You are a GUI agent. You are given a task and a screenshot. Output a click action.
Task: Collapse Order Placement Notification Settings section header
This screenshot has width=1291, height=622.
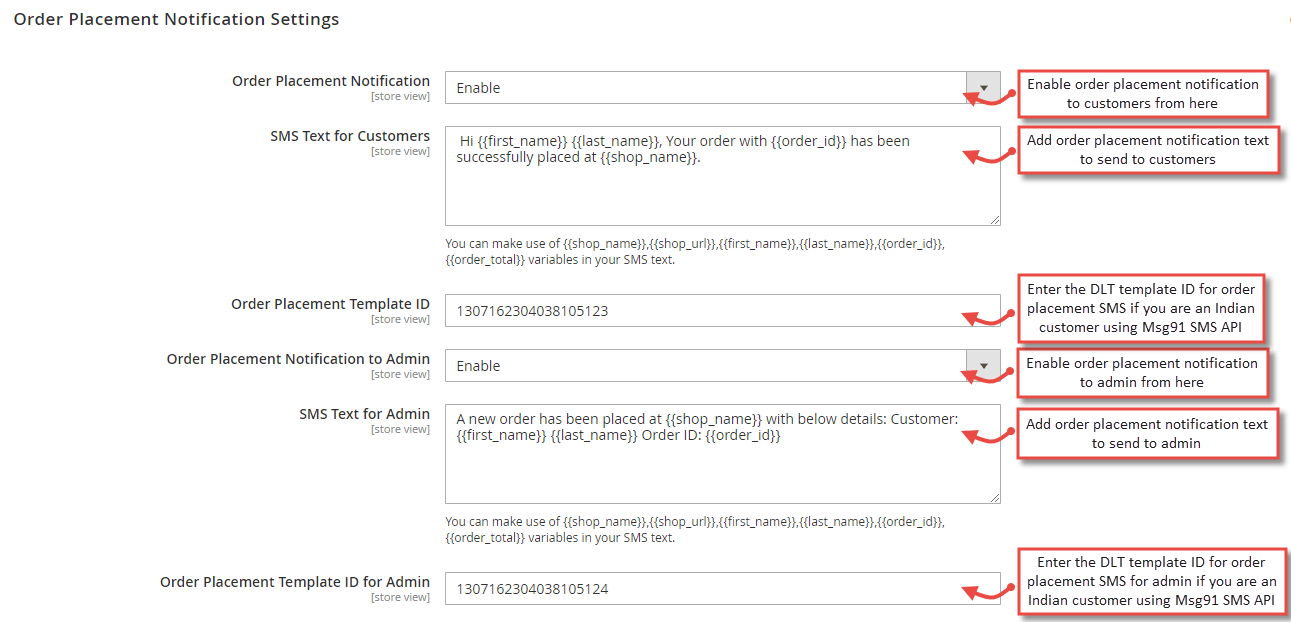tap(176, 19)
